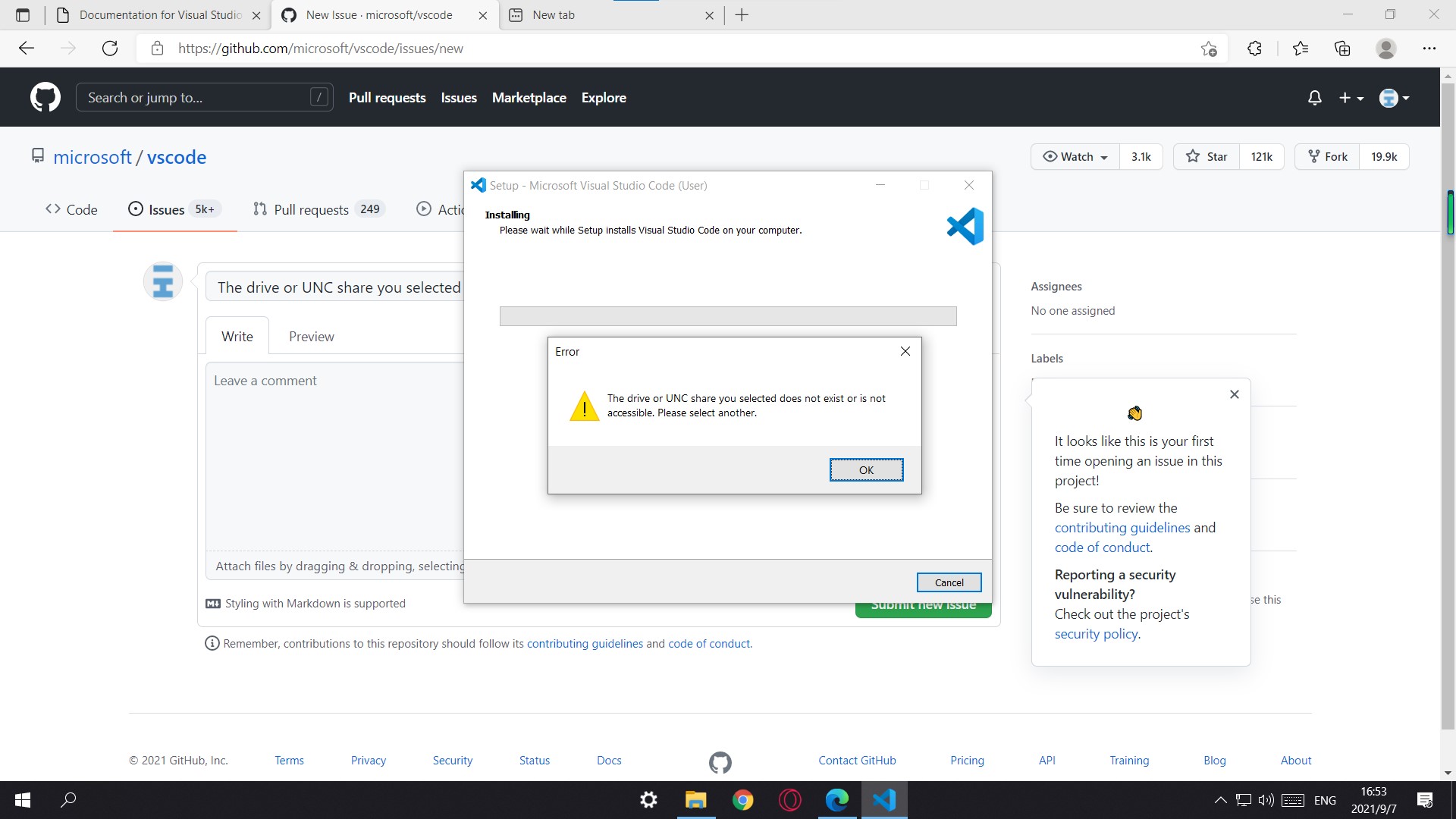Show hidden system tray icons
Viewport: 1456px width, 819px height.
point(1219,800)
